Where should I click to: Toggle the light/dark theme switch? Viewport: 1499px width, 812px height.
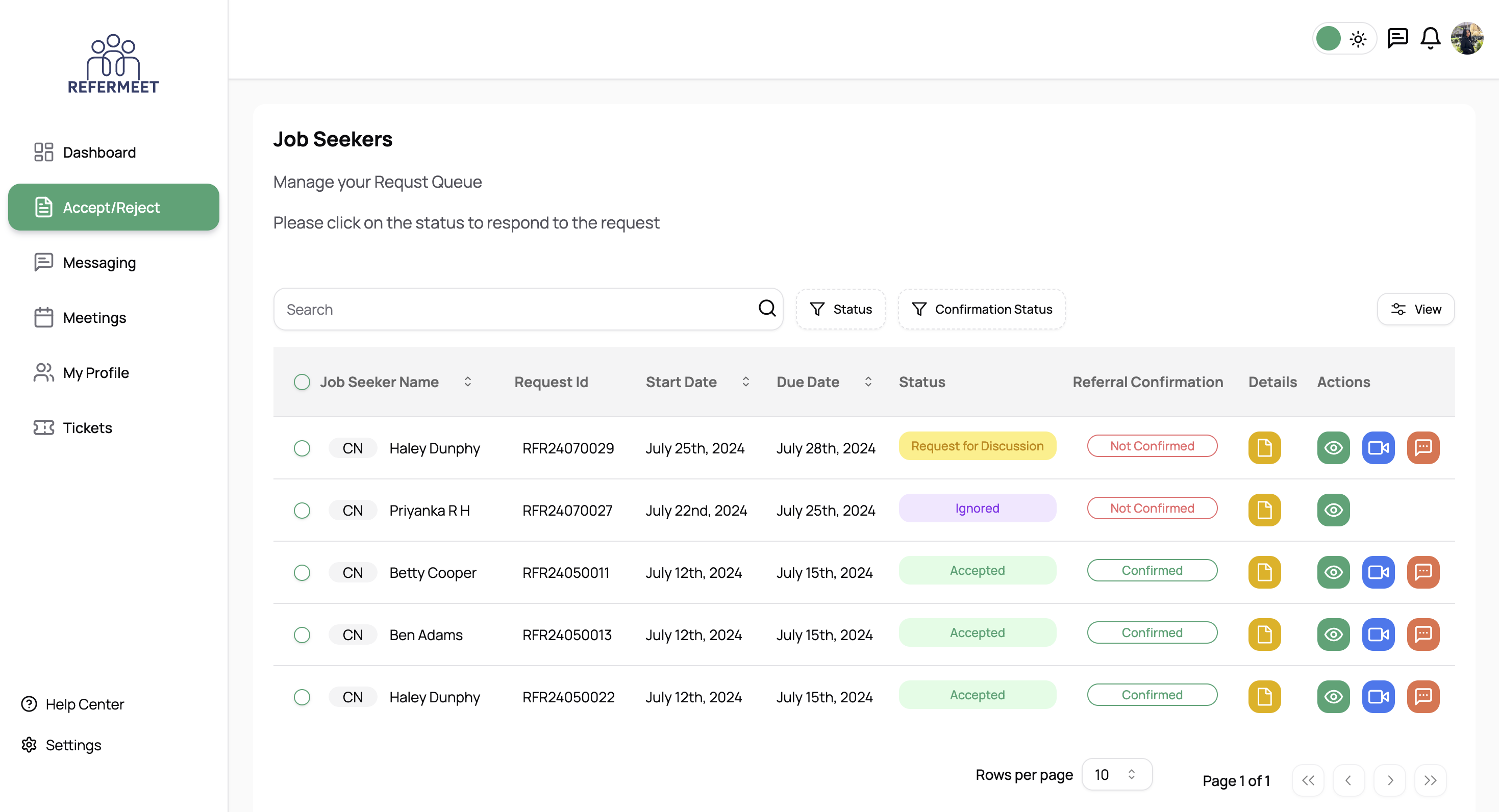click(x=1344, y=39)
